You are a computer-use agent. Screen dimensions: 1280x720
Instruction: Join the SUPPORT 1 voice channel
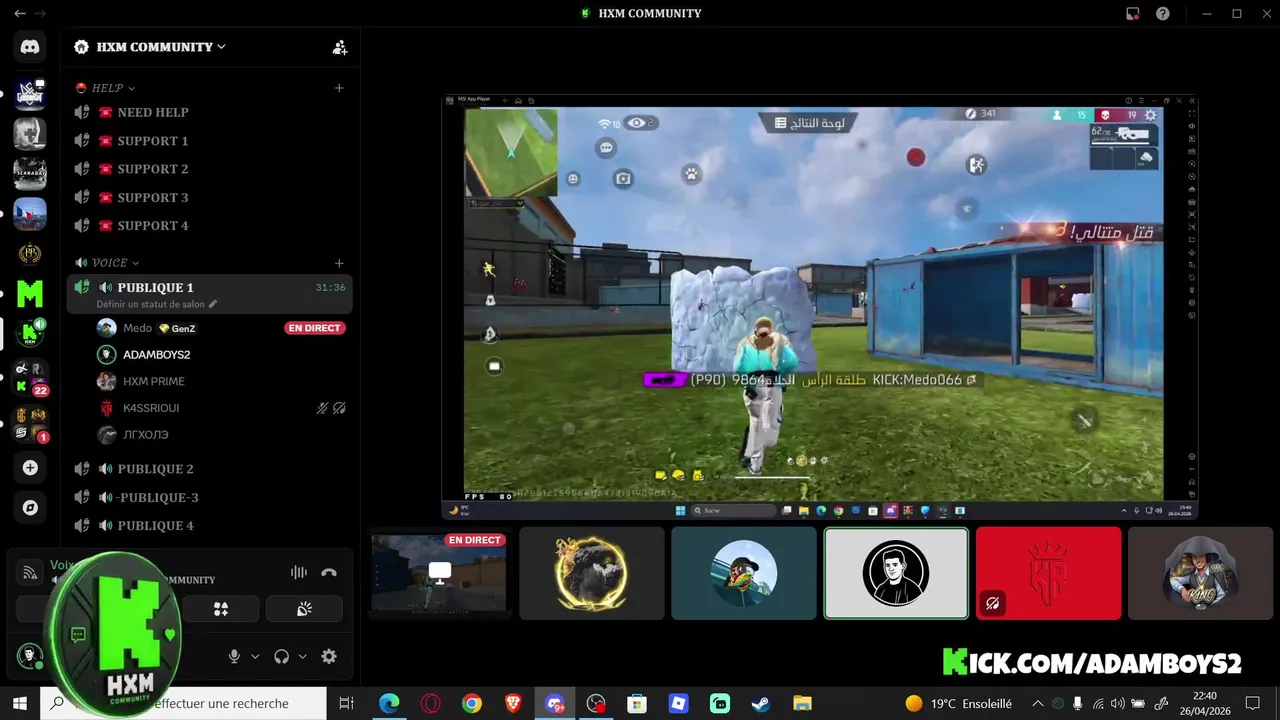click(x=210, y=141)
